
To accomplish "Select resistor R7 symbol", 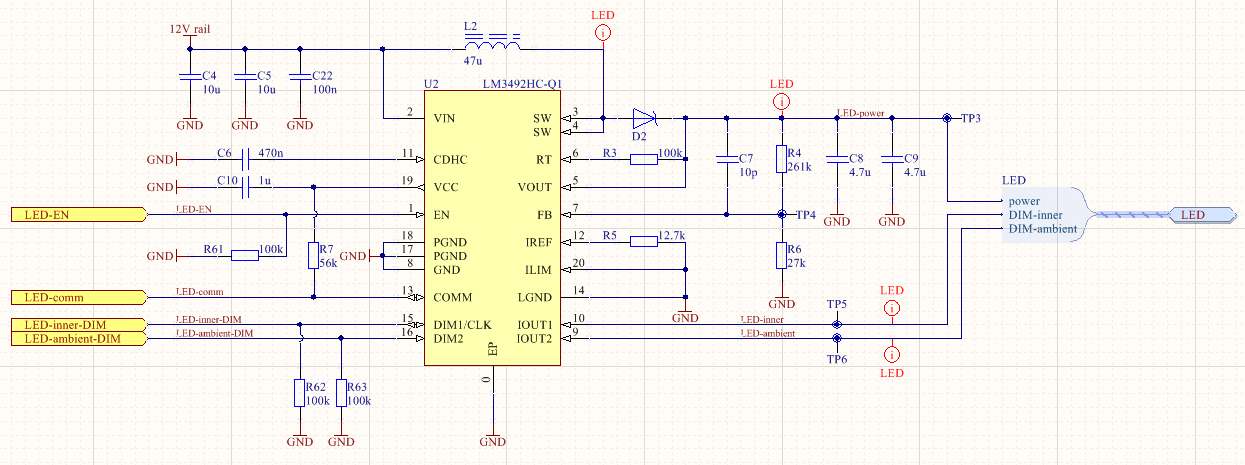I will coord(314,256).
